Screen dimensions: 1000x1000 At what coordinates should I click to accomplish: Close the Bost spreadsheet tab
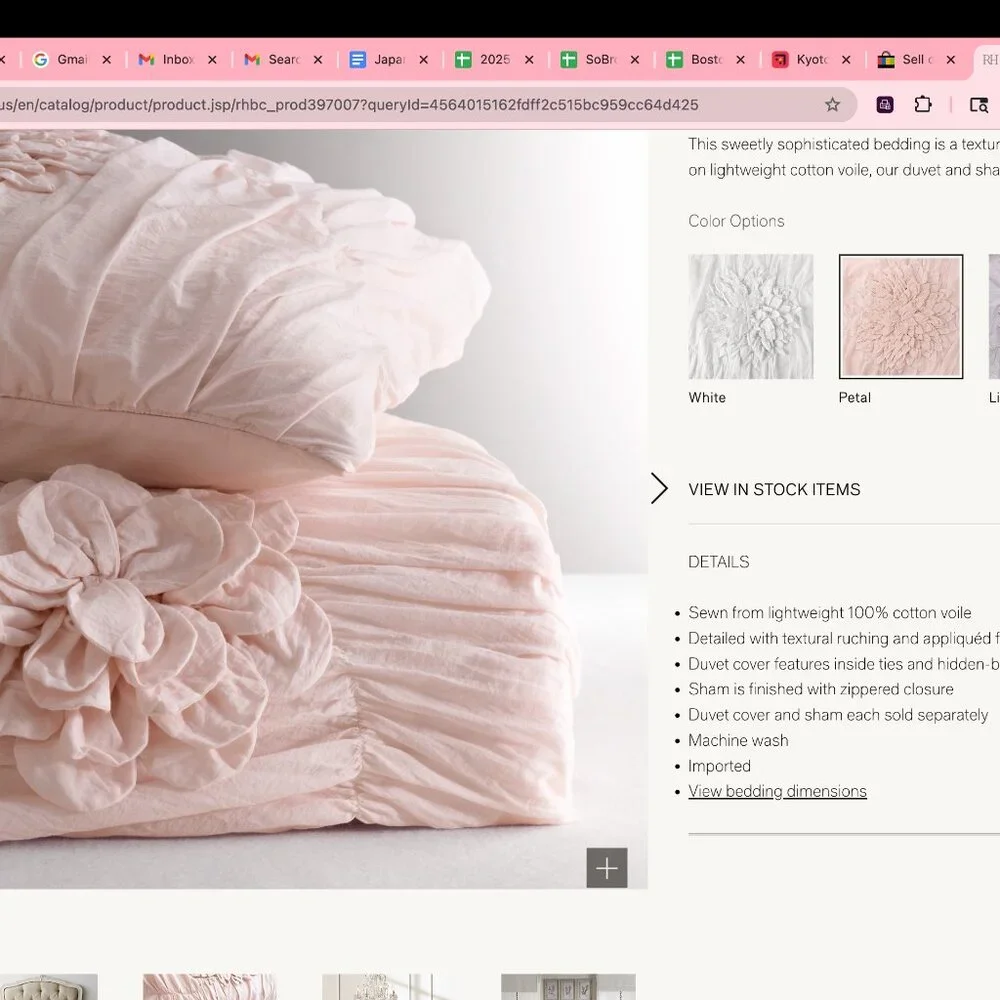coord(740,59)
